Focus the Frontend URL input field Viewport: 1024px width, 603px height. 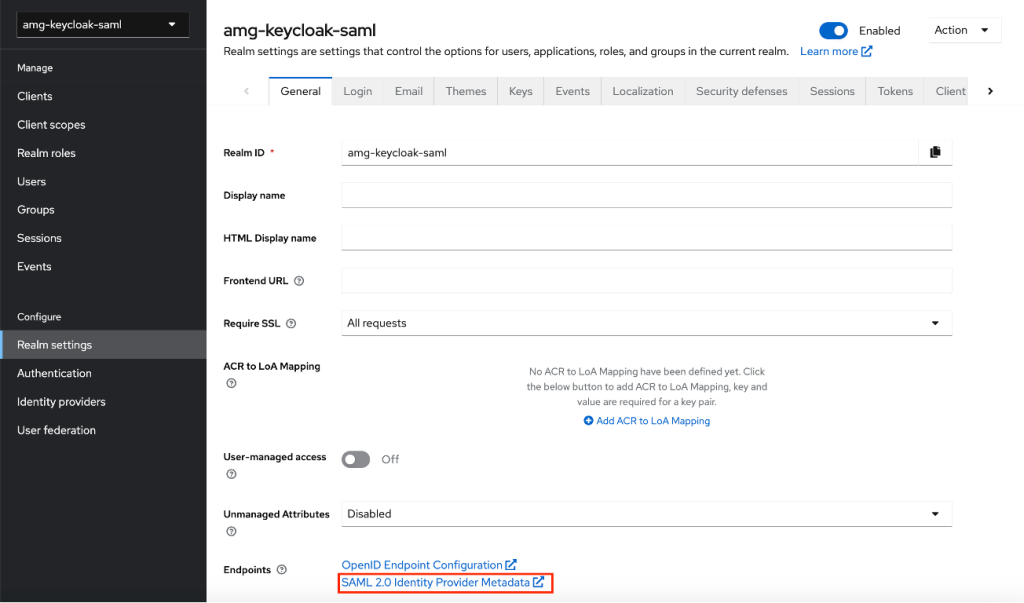pyautogui.click(x=647, y=281)
